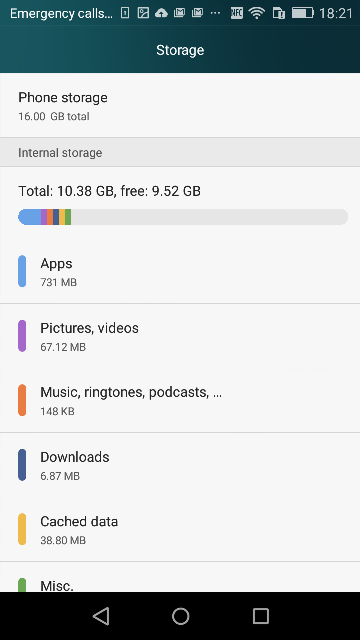Viewport: 360px width, 640px height.
Task: Tap the cloud upload notification icon
Action: click(161, 13)
